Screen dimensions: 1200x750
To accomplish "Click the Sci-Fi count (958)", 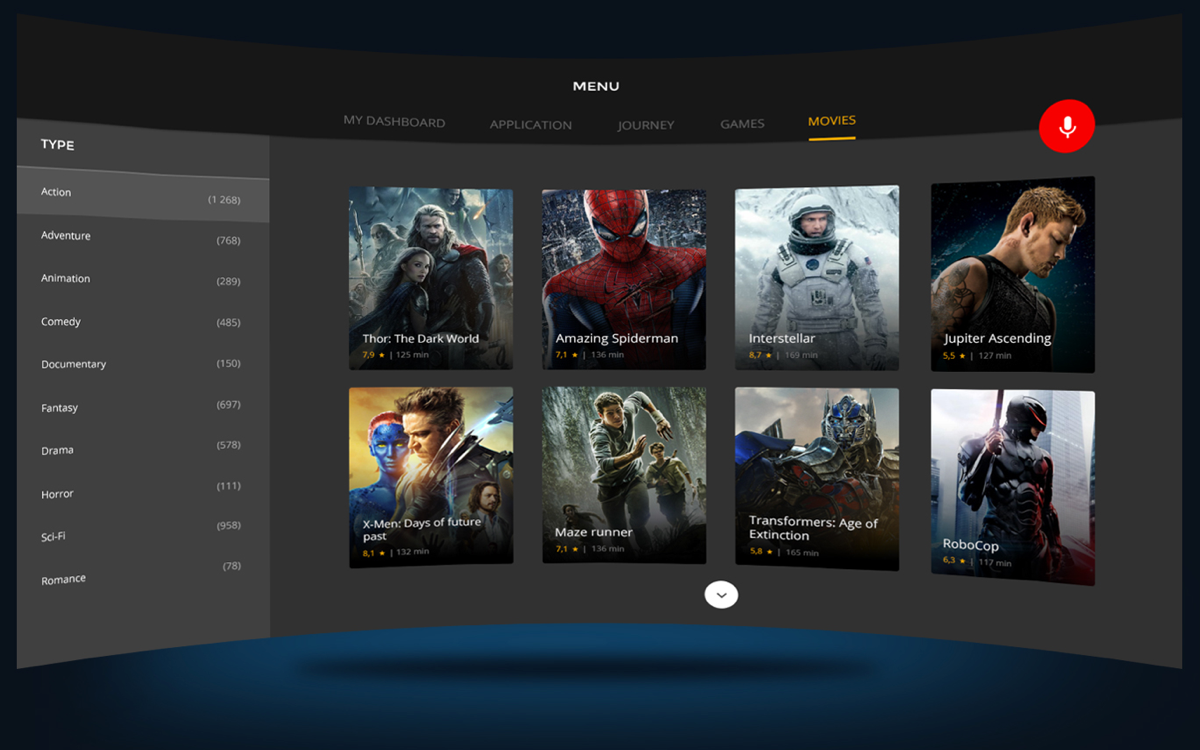I will (229, 526).
